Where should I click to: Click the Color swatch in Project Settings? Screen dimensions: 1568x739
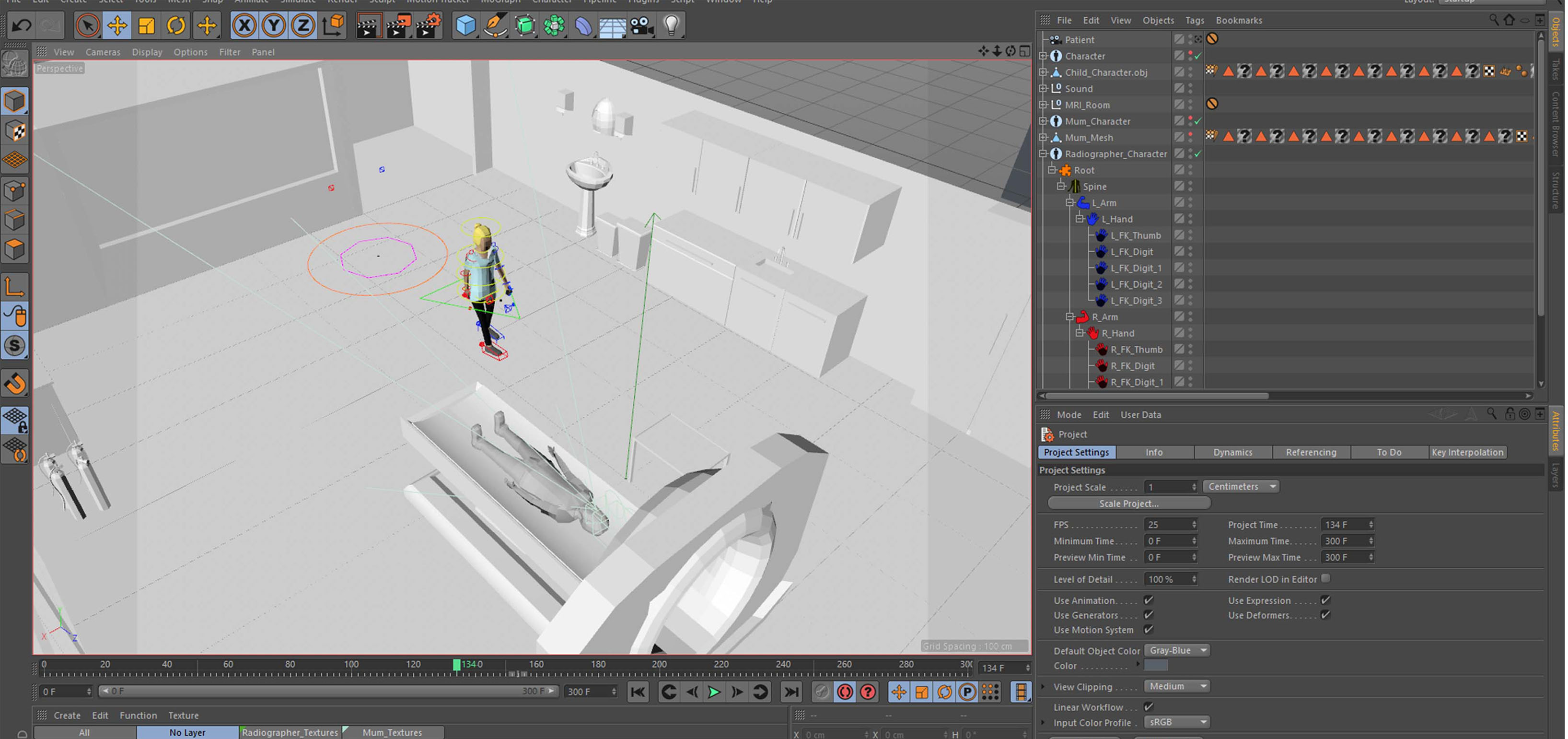(1156, 665)
